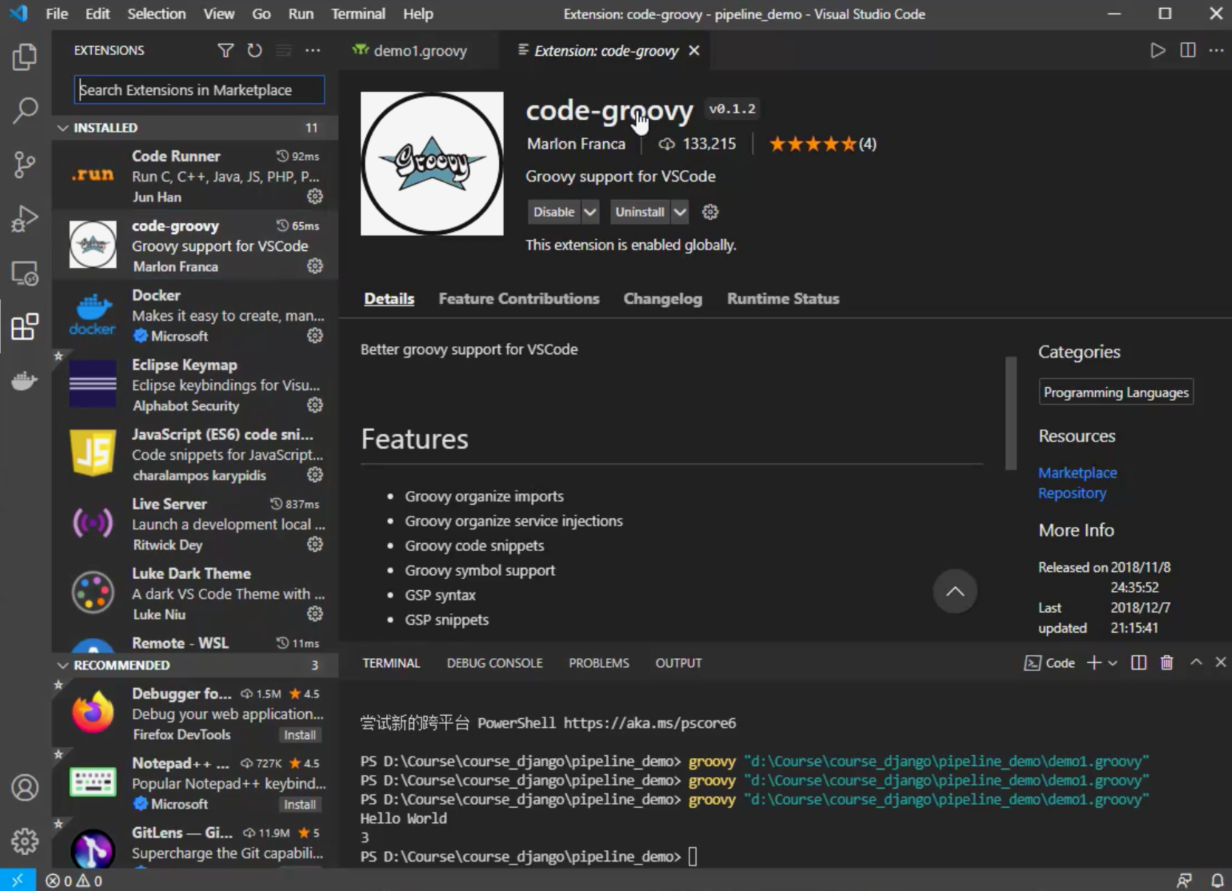
Task: Open the Marketplace resource link
Action: 1077,472
